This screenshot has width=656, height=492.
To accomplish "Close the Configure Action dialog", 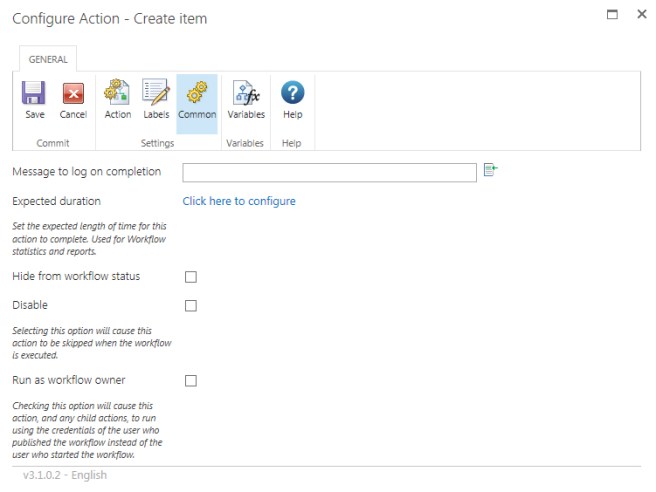I will (642, 15).
